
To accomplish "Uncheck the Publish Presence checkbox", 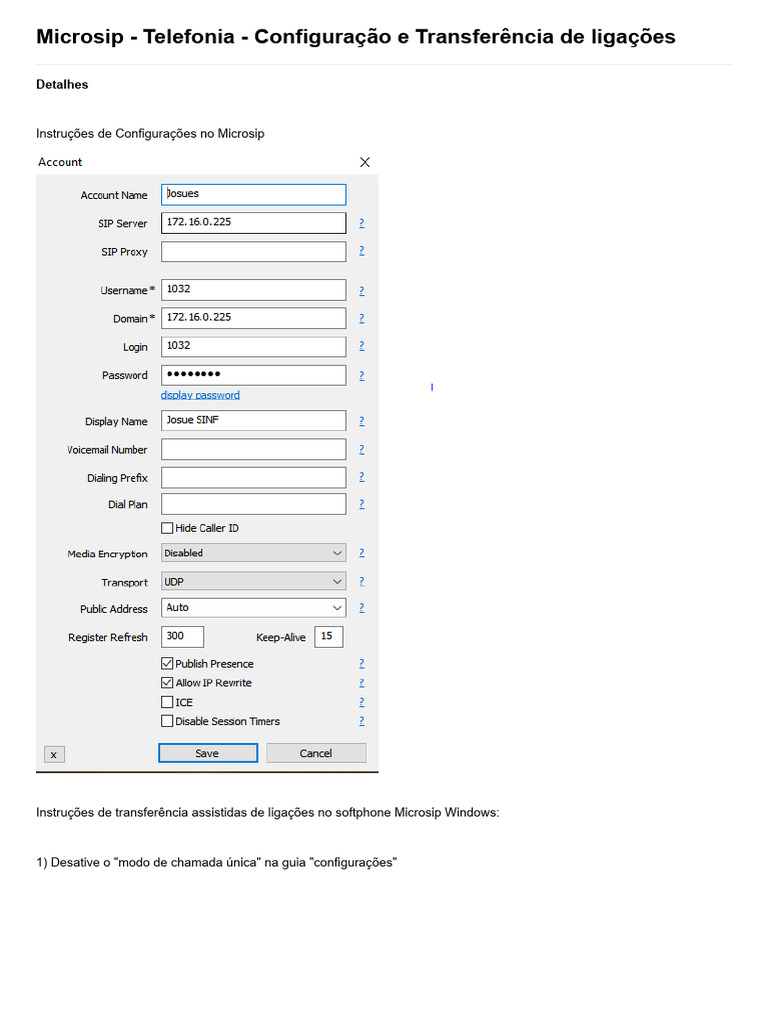I will coord(167,664).
